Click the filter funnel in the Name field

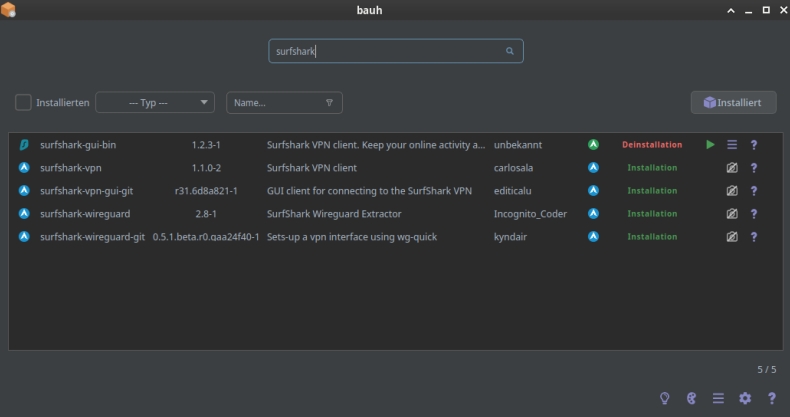point(329,102)
